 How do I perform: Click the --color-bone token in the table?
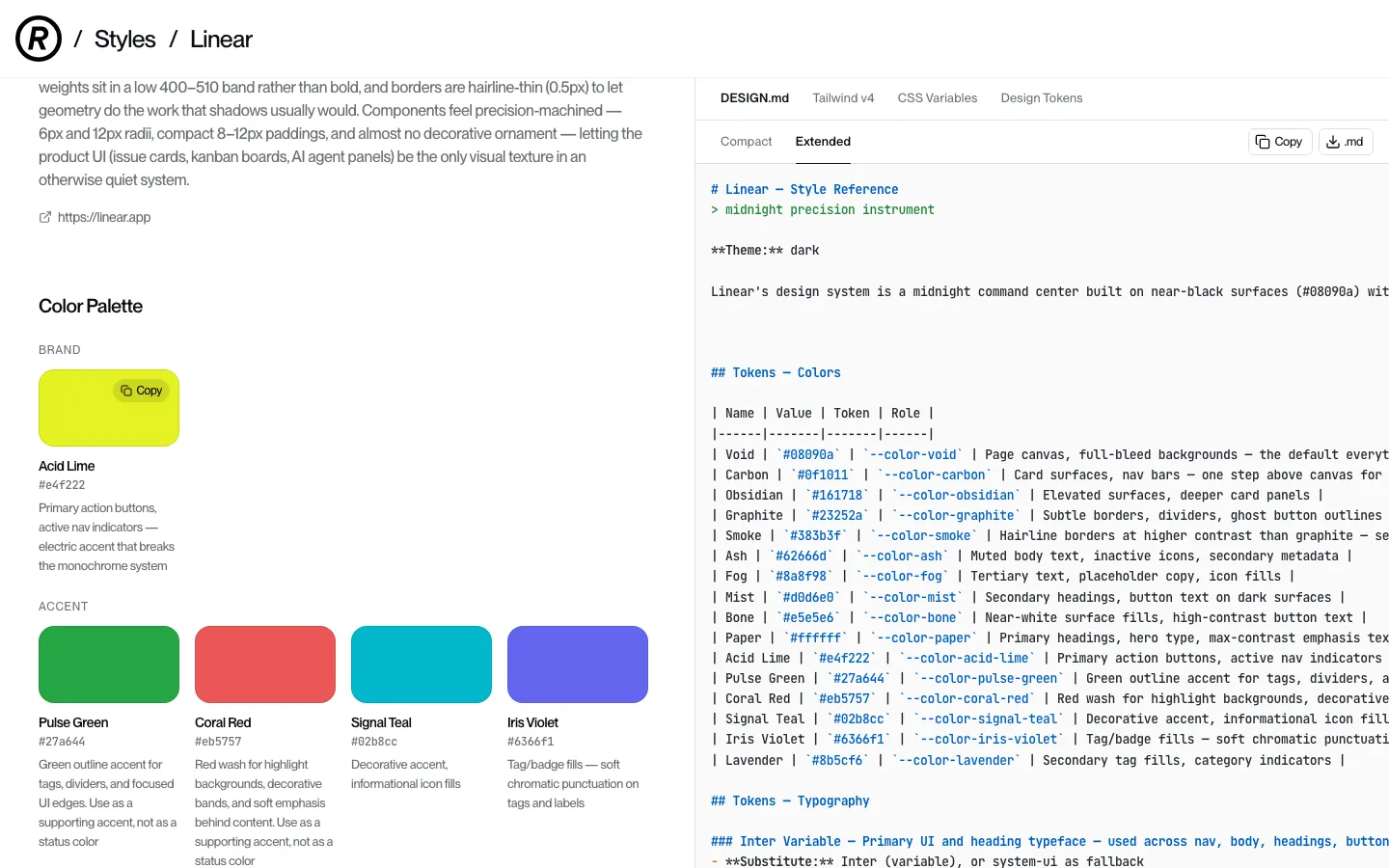pyautogui.click(x=913, y=618)
